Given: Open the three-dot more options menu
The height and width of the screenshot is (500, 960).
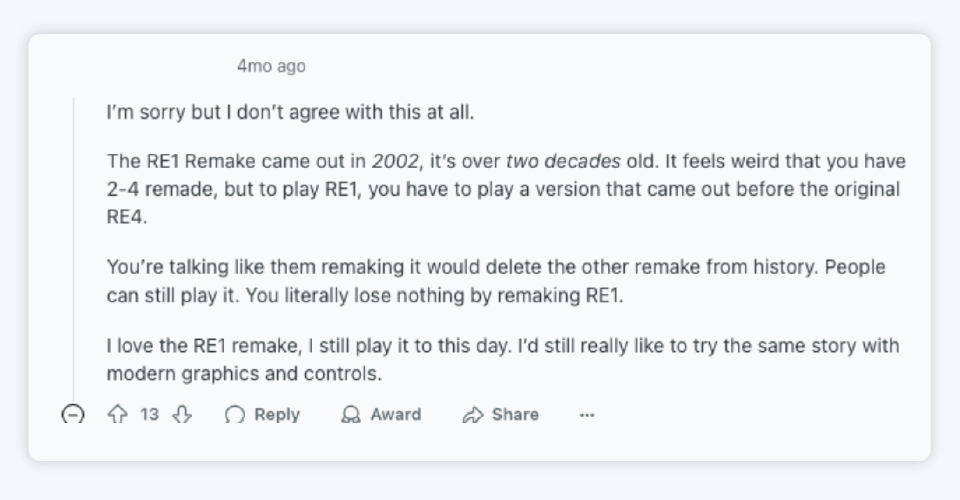Looking at the screenshot, I should tap(587, 415).
